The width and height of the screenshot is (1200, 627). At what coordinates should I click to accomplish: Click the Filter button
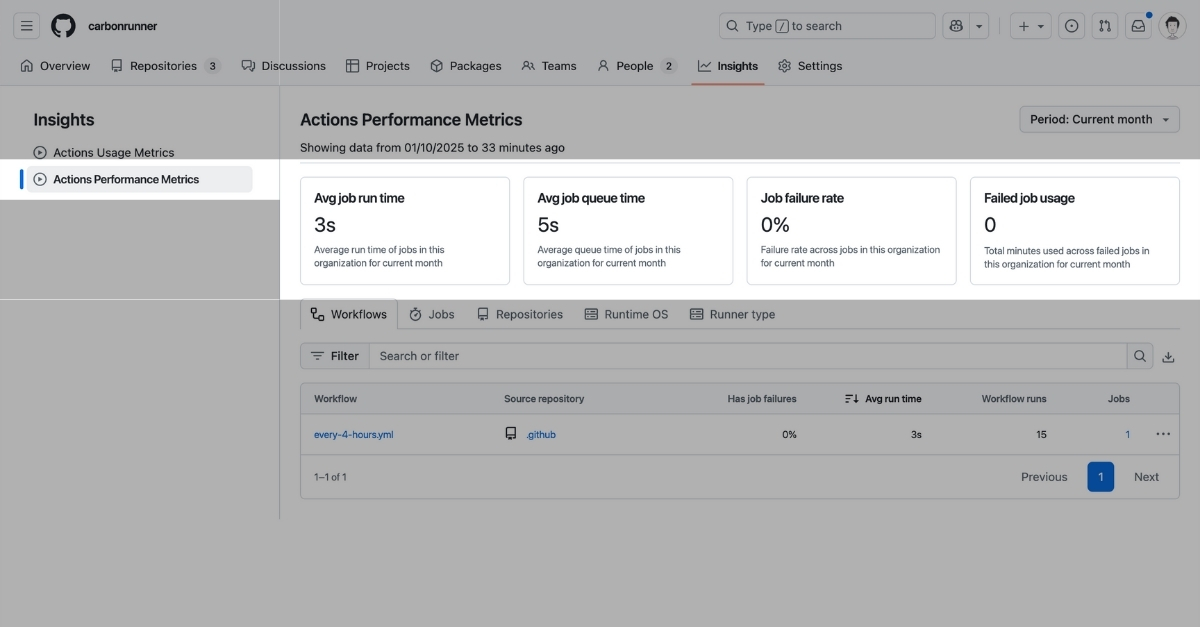click(335, 356)
